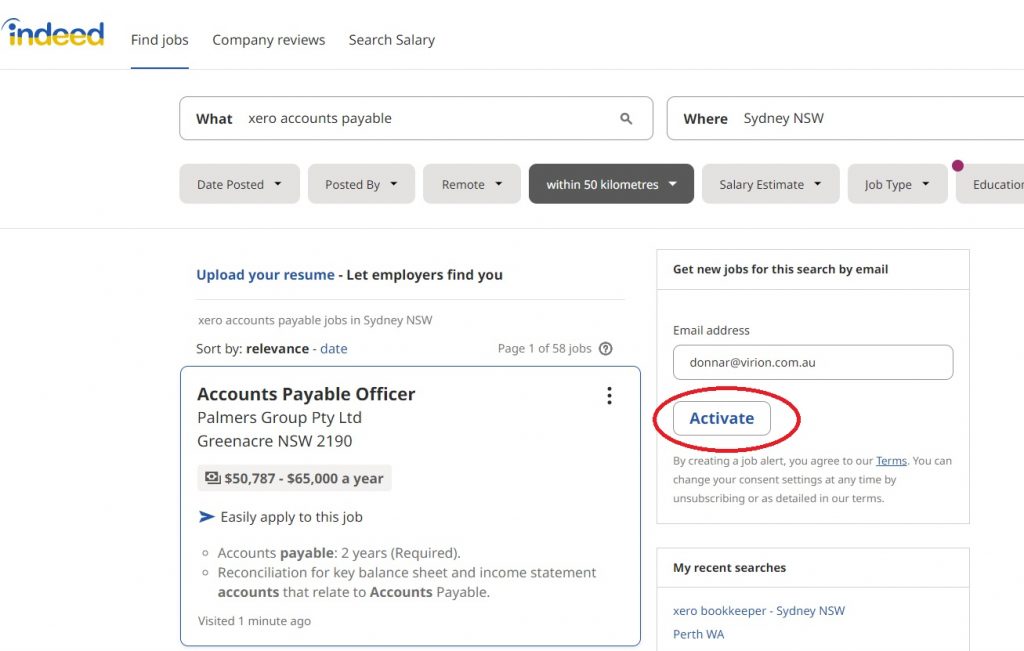Open the within 50 kilometres dropdown
This screenshot has height=651, width=1024.
tap(611, 184)
